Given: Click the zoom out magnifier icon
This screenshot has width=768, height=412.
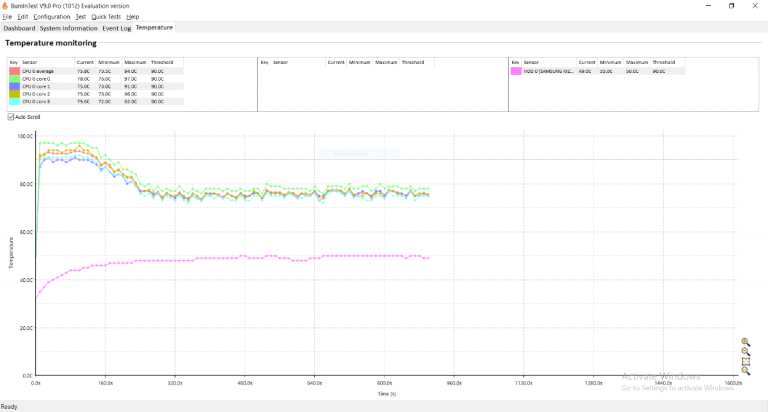Looking at the screenshot, I should click(745, 351).
